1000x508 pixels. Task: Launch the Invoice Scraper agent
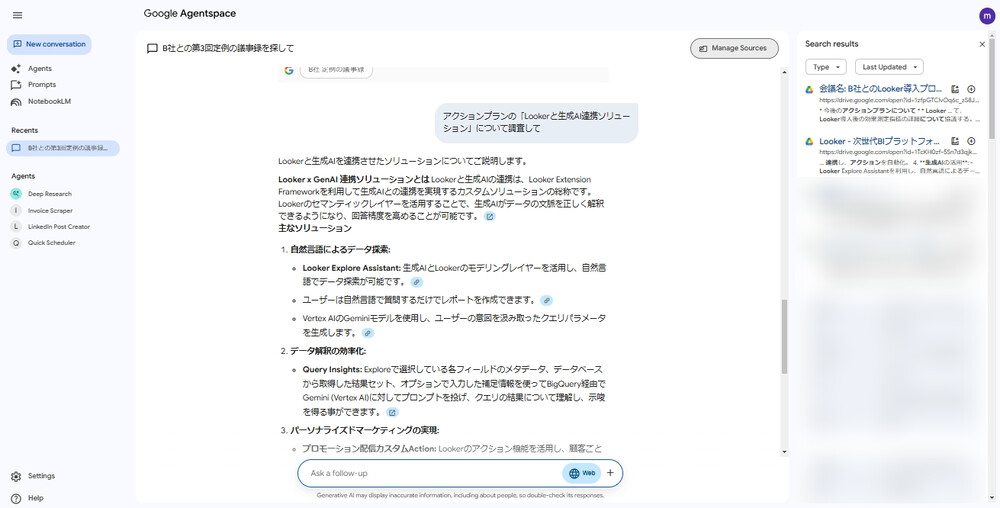coord(50,210)
